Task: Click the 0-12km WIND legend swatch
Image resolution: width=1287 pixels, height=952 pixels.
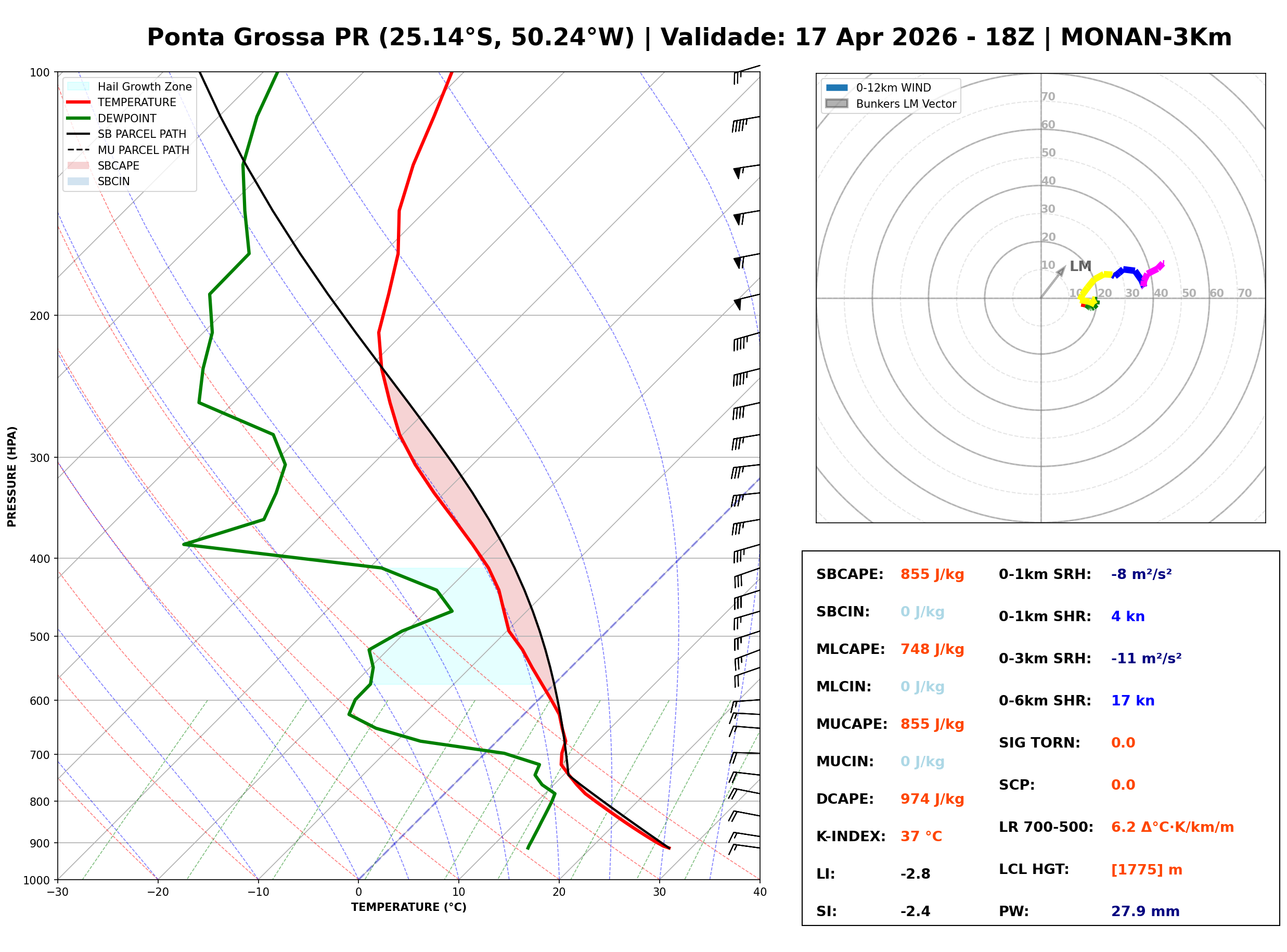Action: pyautogui.click(x=836, y=87)
